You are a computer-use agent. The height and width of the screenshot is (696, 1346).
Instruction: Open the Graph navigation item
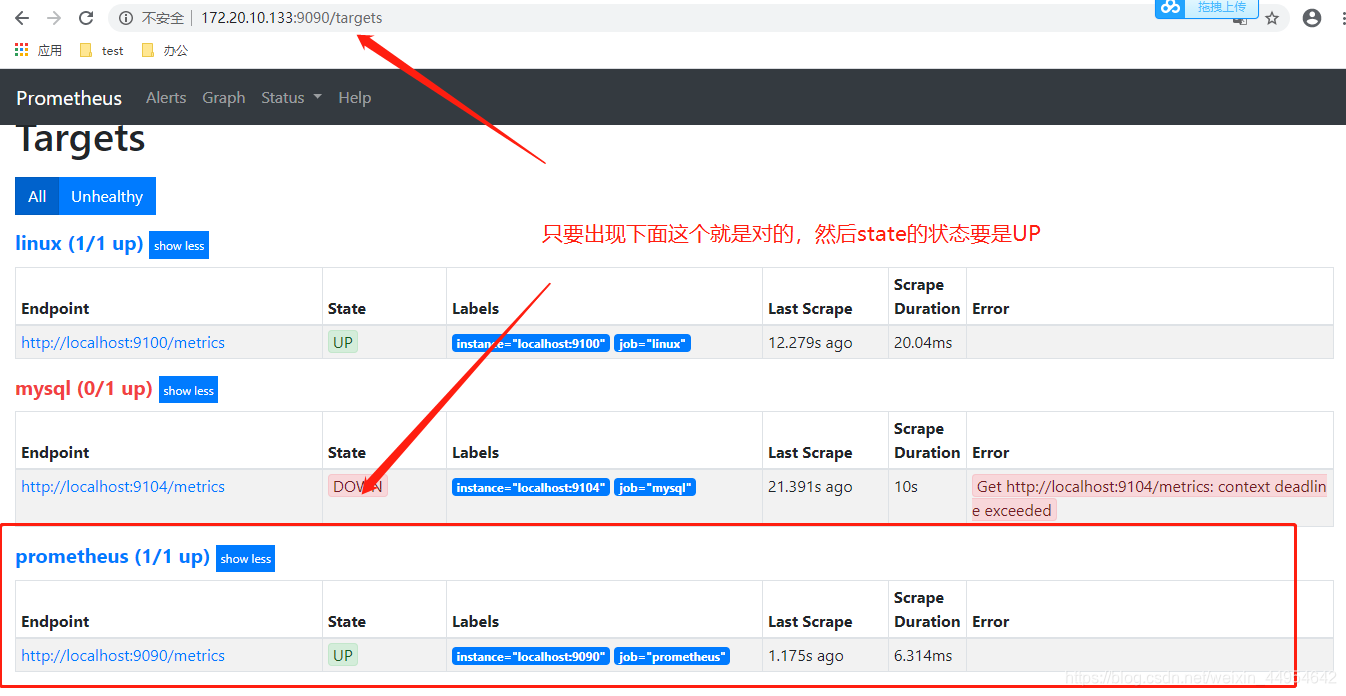click(x=224, y=98)
